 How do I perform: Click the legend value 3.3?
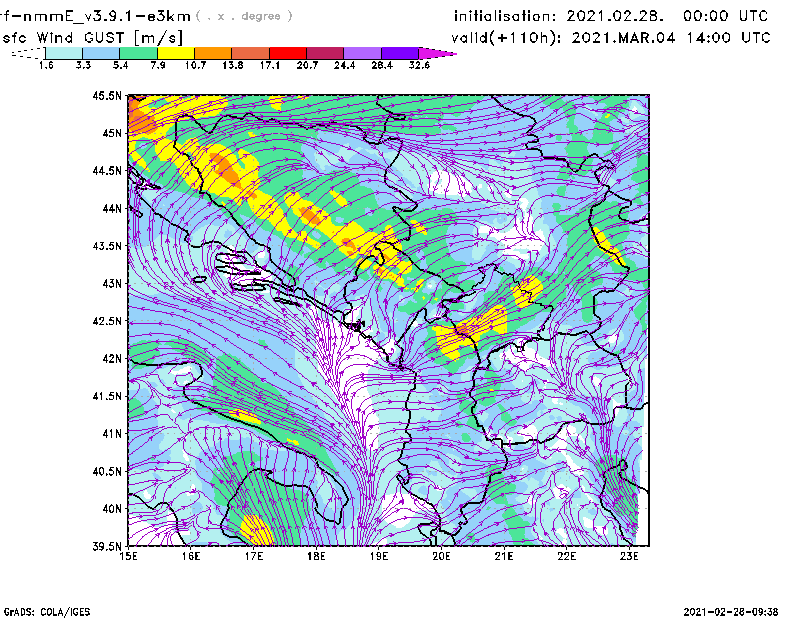click(x=83, y=65)
